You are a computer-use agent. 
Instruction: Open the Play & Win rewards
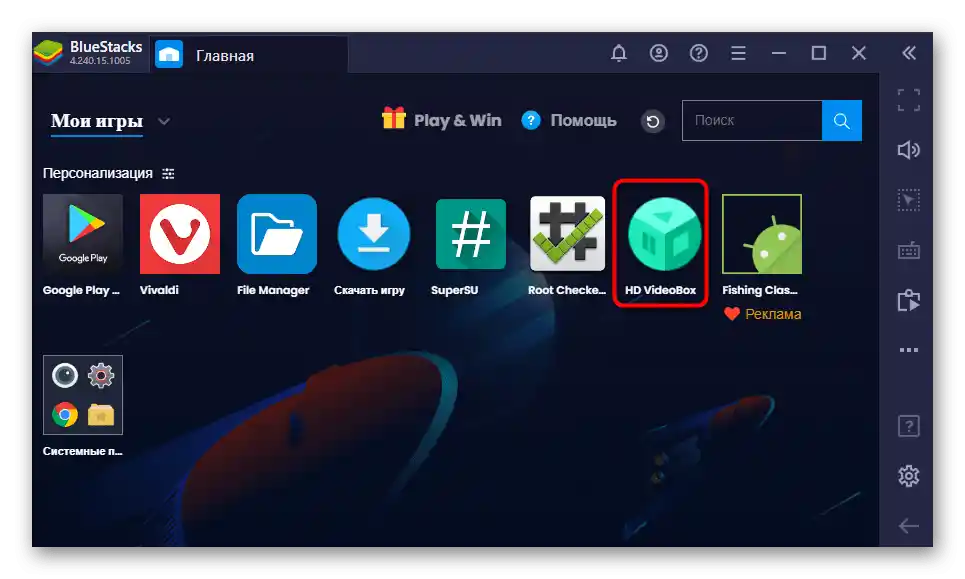[x=441, y=120]
